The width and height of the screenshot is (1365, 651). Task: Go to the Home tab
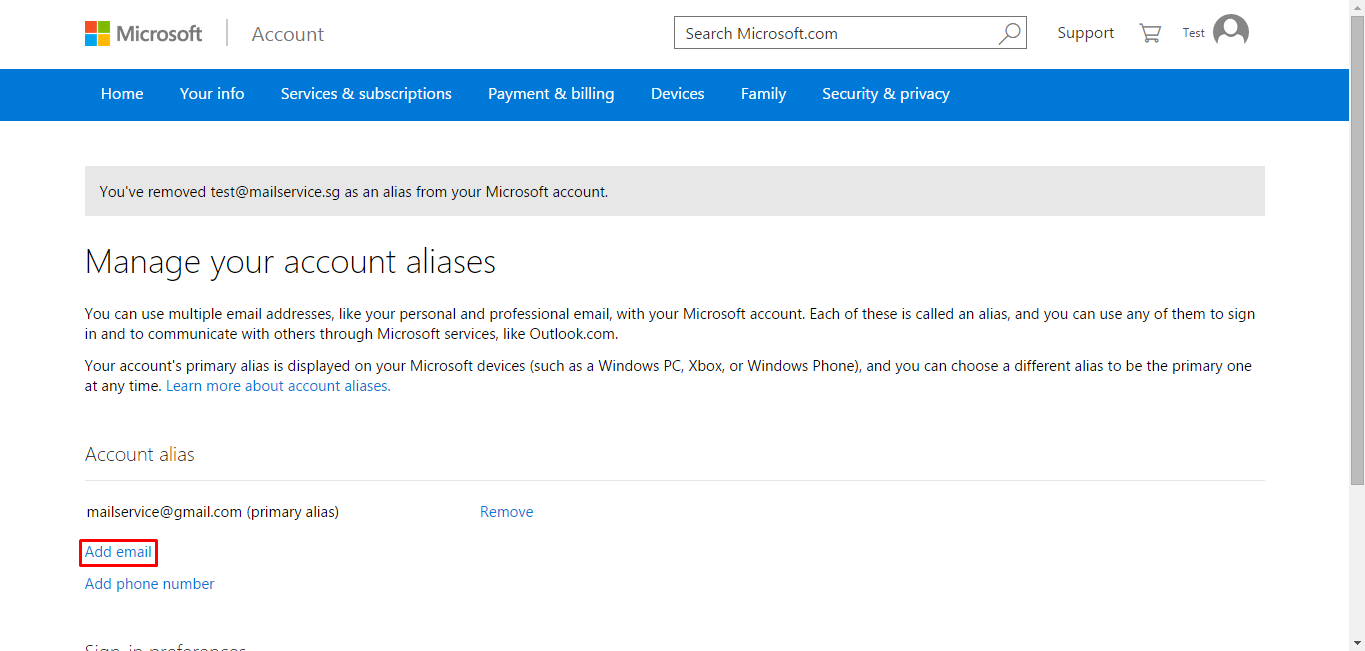pyautogui.click(x=122, y=94)
